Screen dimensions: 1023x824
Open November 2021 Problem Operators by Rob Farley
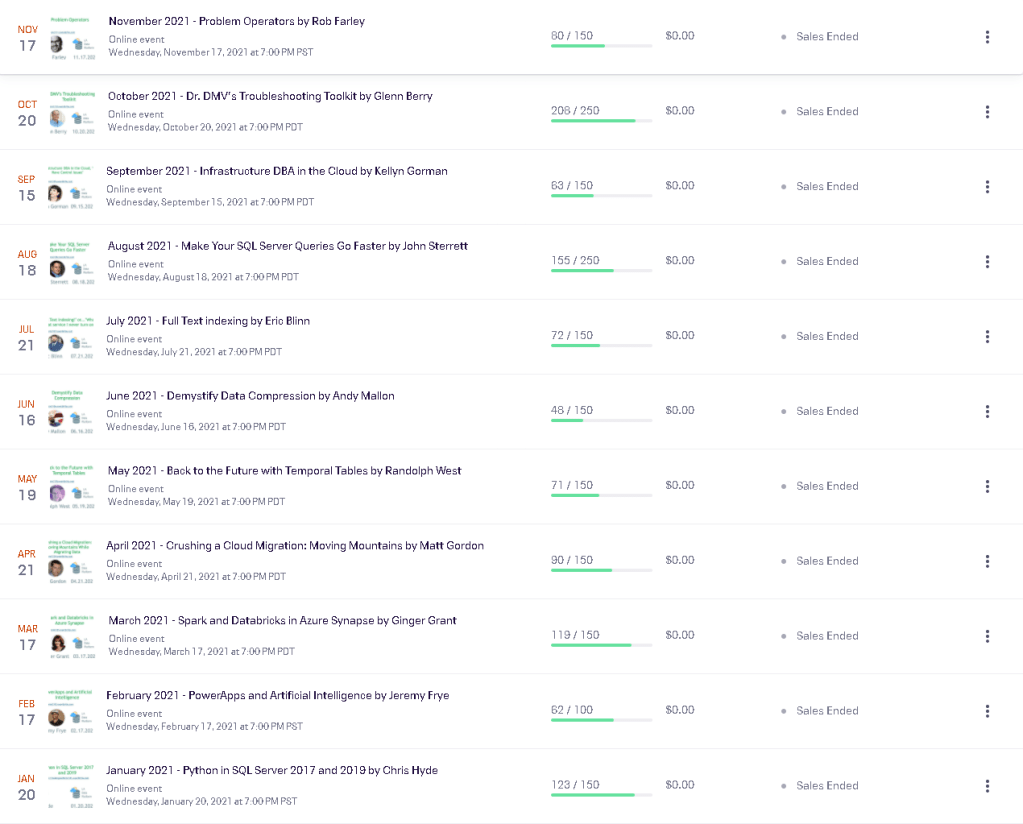pyautogui.click(x=236, y=21)
